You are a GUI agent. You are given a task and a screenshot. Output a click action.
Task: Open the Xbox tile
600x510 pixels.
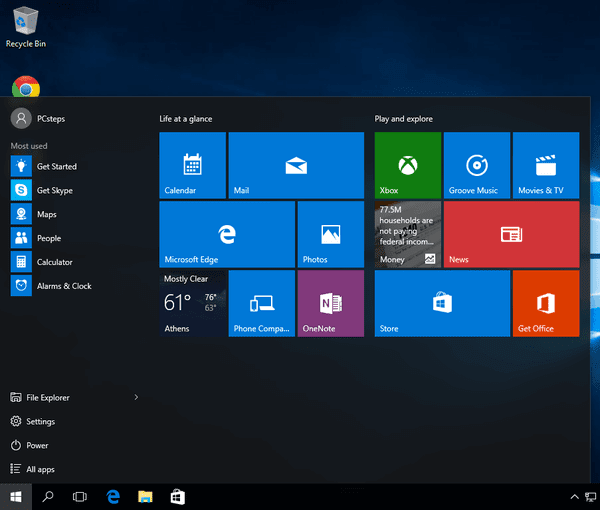pyautogui.click(x=408, y=165)
